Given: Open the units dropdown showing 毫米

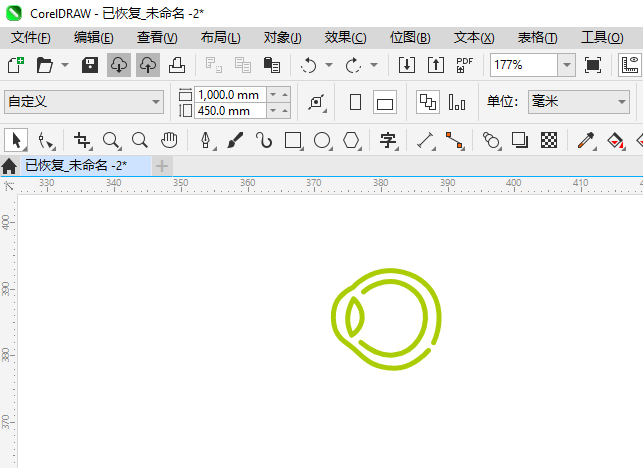Looking at the screenshot, I should [x=579, y=102].
